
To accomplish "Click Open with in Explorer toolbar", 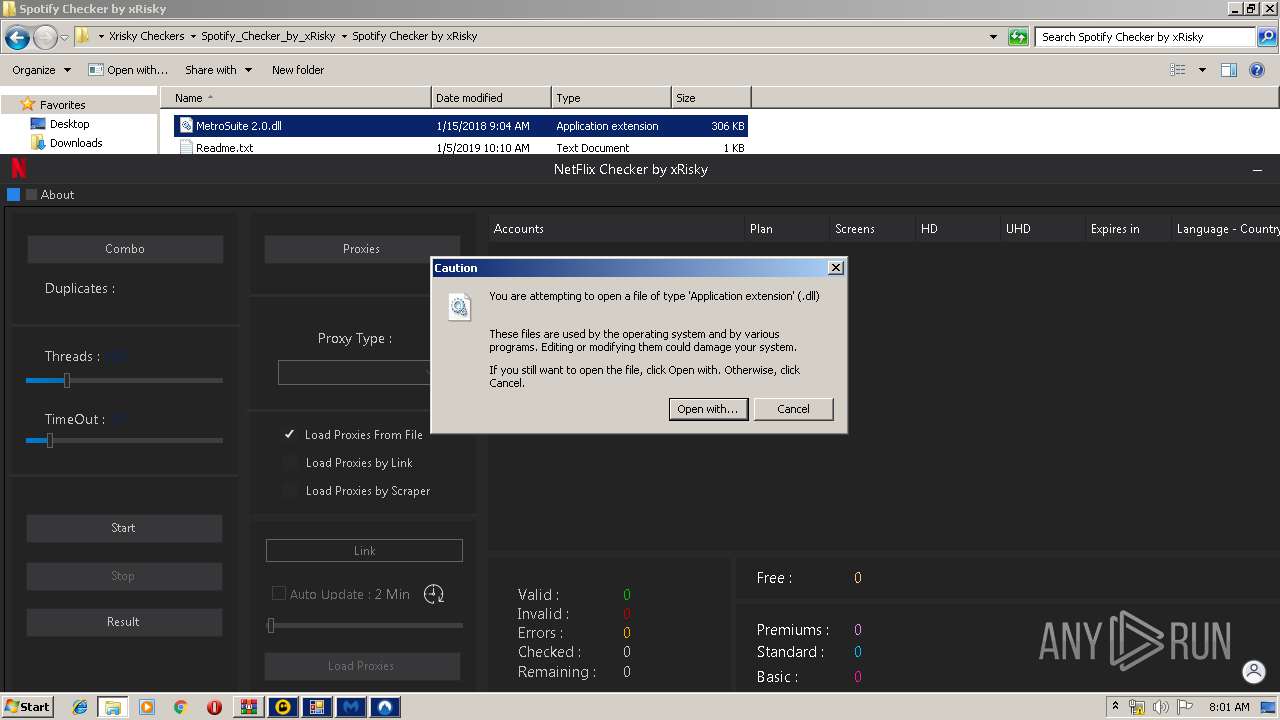I will [x=128, y=70].
